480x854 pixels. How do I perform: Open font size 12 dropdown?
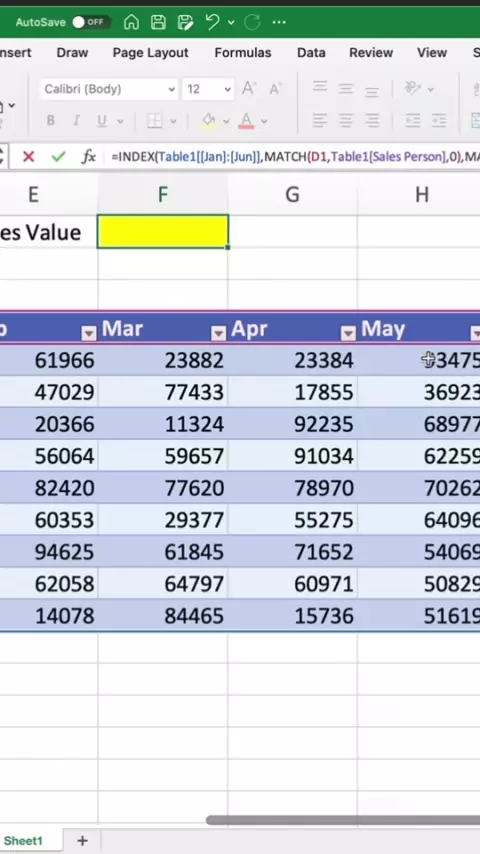(208, 89)
